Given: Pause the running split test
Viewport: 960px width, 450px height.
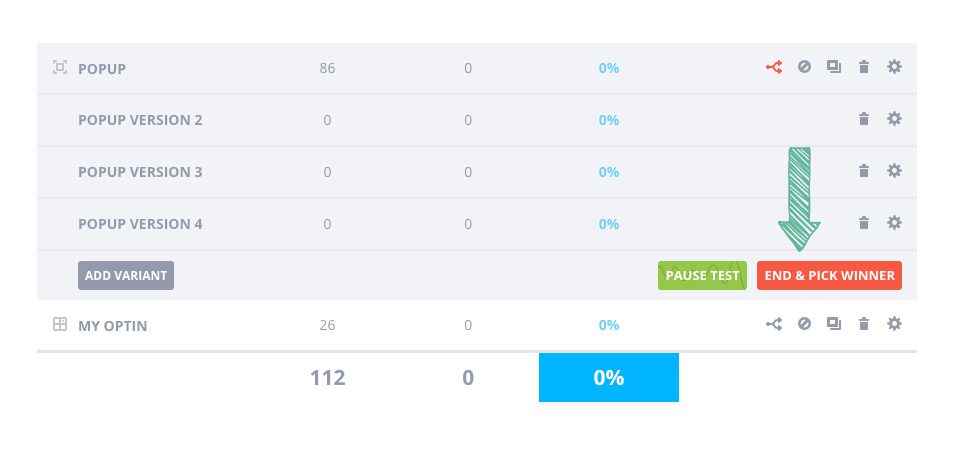Looking at the screenshot, I should tap(702, 276).
